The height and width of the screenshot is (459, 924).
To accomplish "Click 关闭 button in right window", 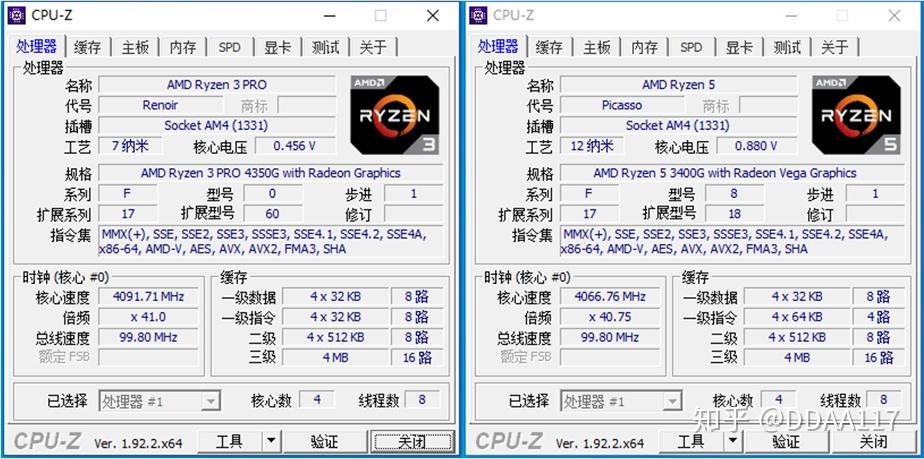I will (873, 441).
